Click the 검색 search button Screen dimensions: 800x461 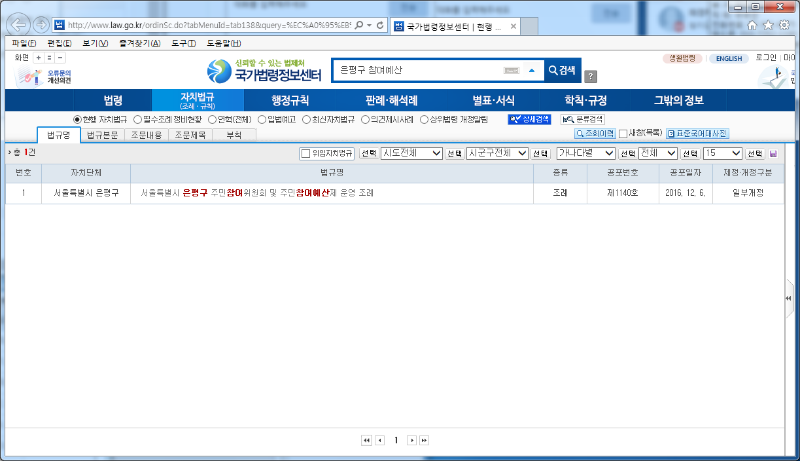coord(562,70)
